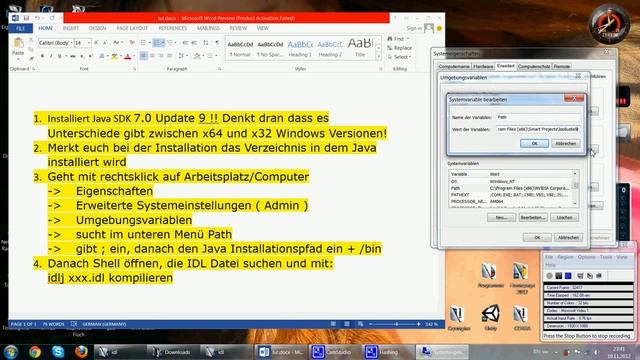The width and height of the screenshot is (640, 360).
Task: Open the Region menu in CamStudio
Action: pyautogui.click(x=565, y=257)
